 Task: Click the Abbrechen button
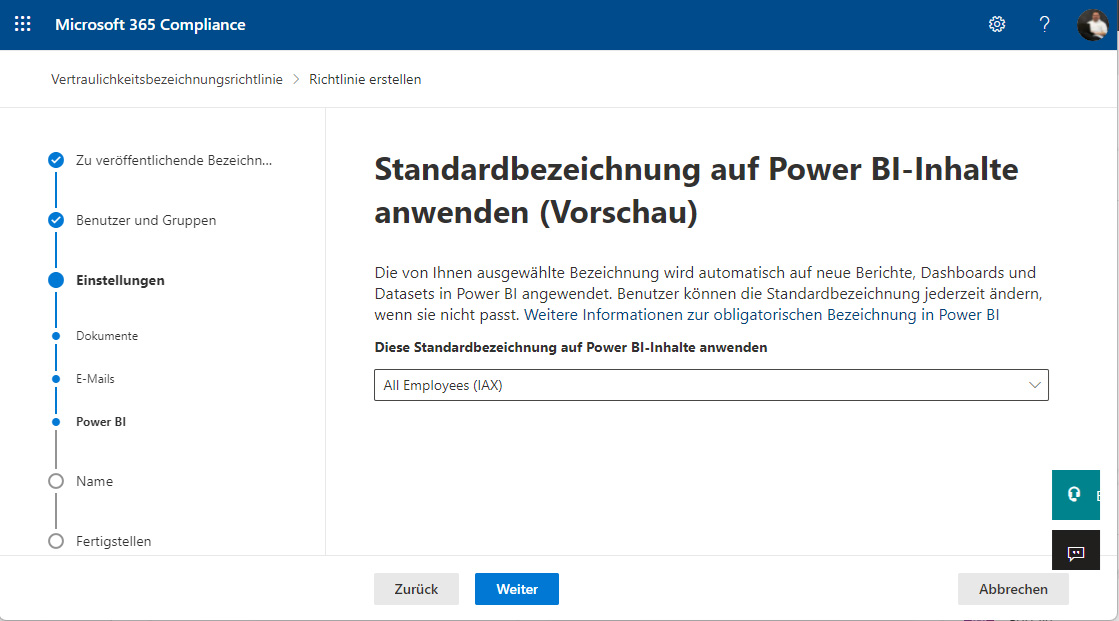1013,589
